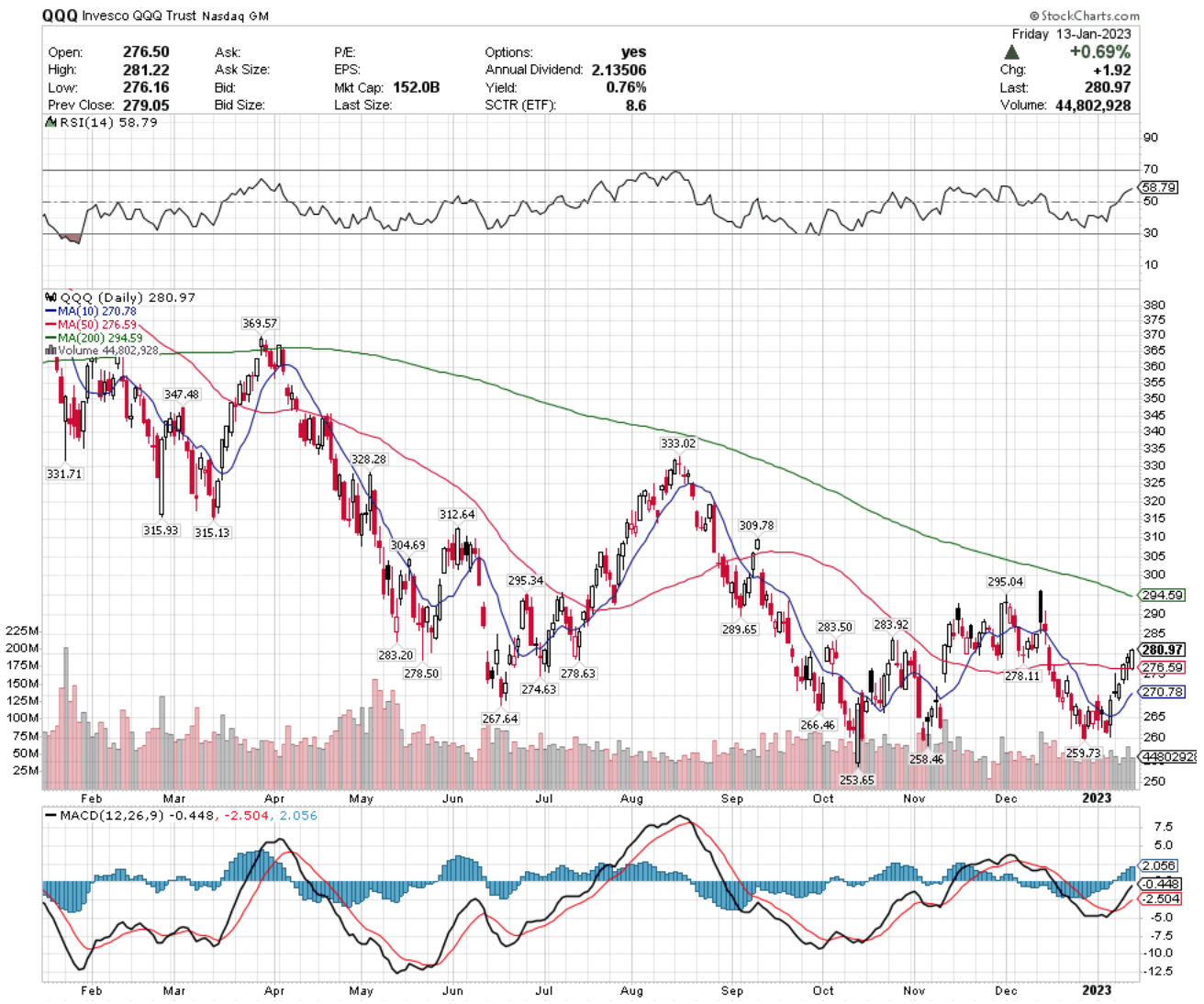The height and width of the screenshot is (1004, 1204).
Task: Click the 347.48 price label
Action: (x=182, y=395)
